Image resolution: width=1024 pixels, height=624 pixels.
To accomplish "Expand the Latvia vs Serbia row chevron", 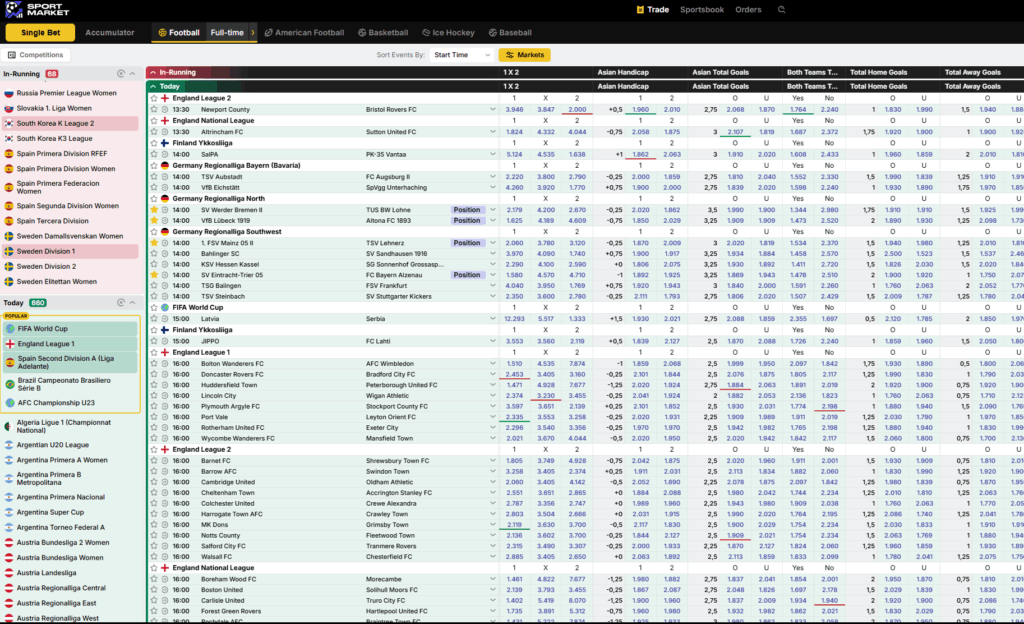I will point(493,318).
